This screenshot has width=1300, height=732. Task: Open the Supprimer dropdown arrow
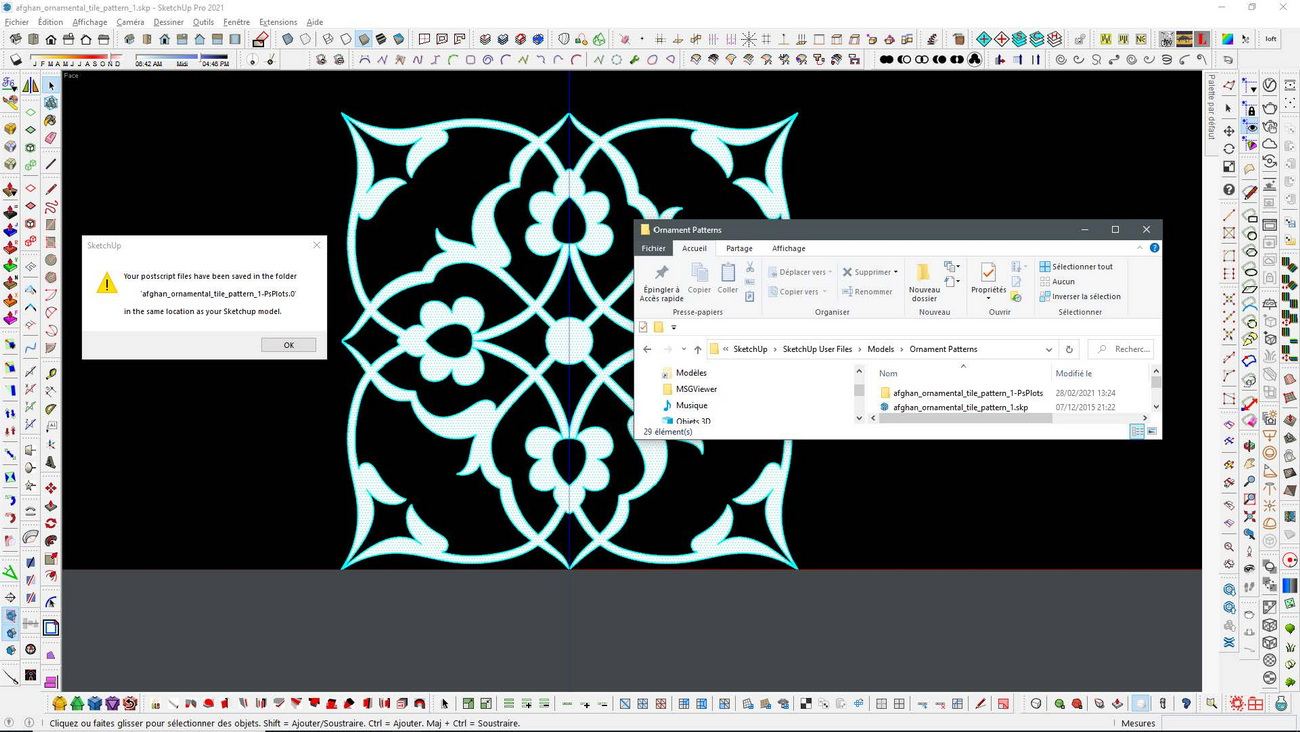click(896, 272)
